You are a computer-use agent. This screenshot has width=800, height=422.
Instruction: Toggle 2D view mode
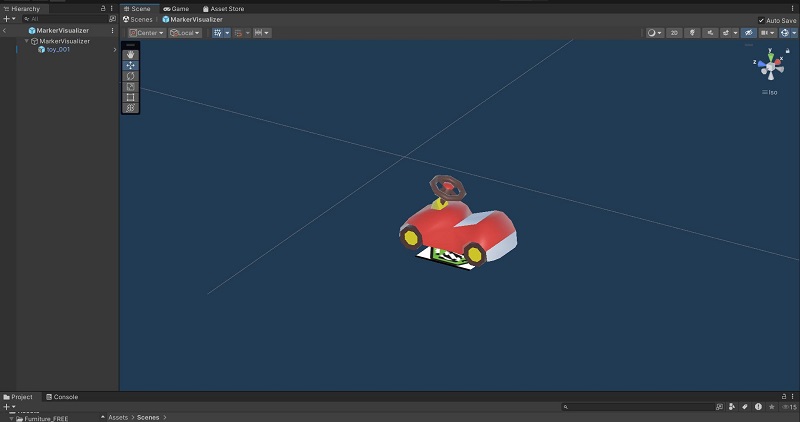tap(674, 33)
